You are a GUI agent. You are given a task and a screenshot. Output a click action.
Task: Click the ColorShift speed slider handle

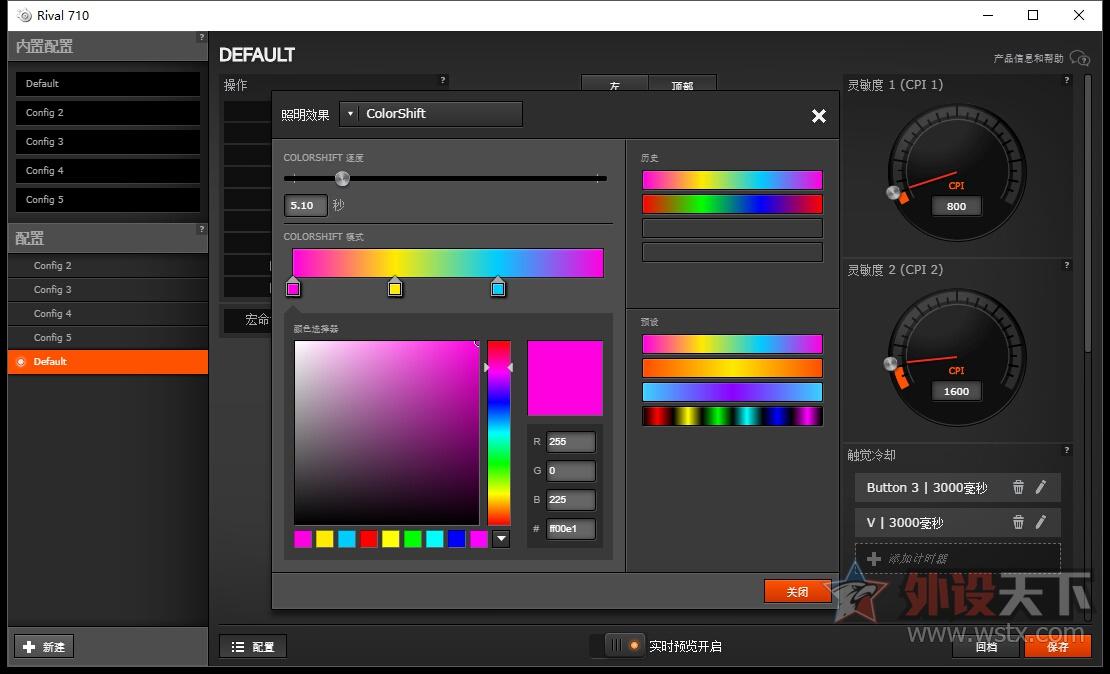tap(342, 178)
